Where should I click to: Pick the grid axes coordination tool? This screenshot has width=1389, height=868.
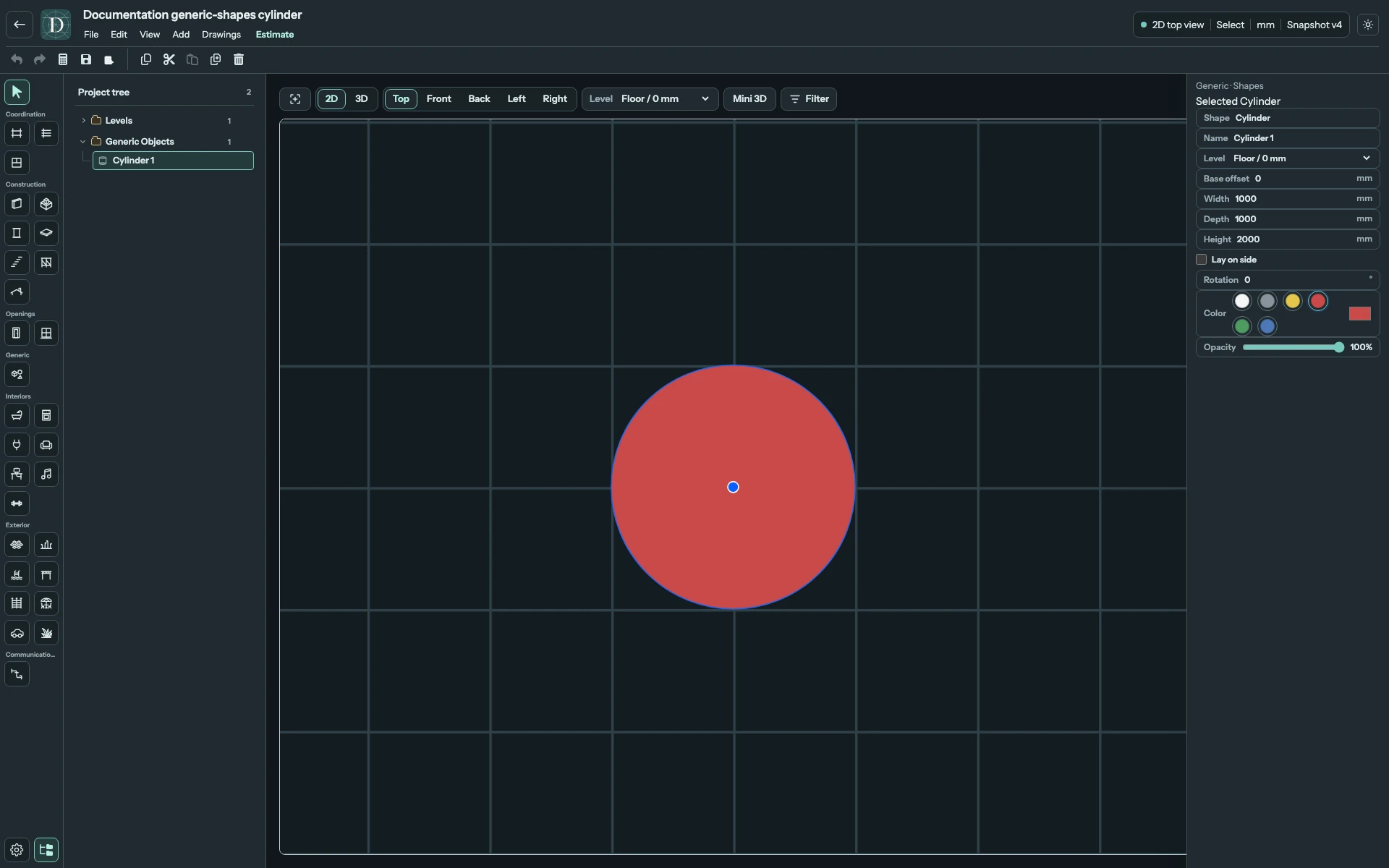(17, 133)
